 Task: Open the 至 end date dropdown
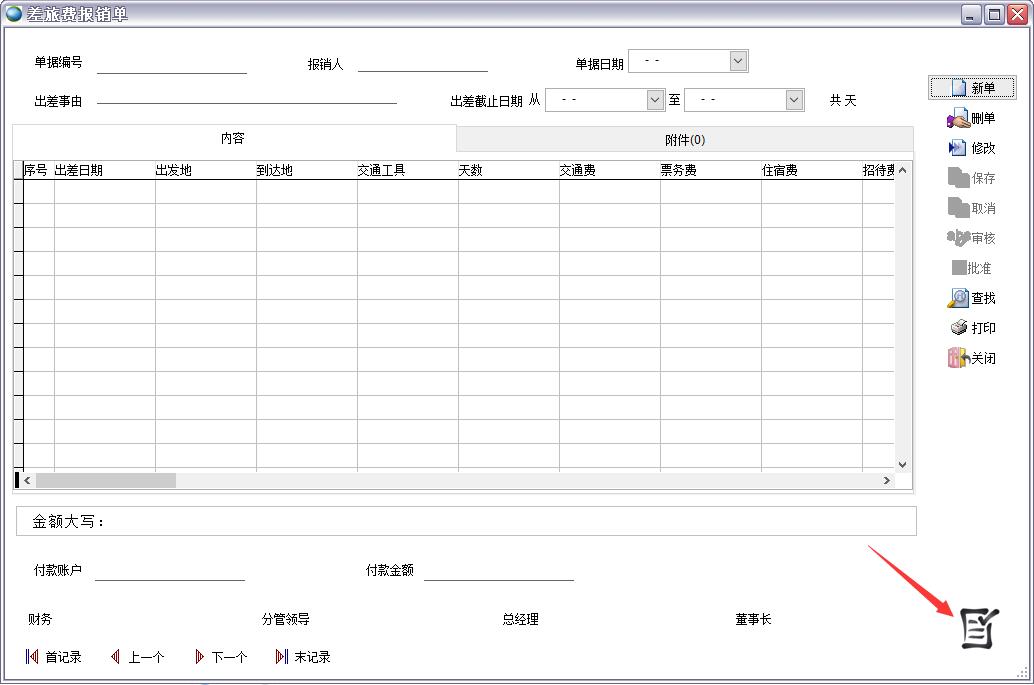794,100
